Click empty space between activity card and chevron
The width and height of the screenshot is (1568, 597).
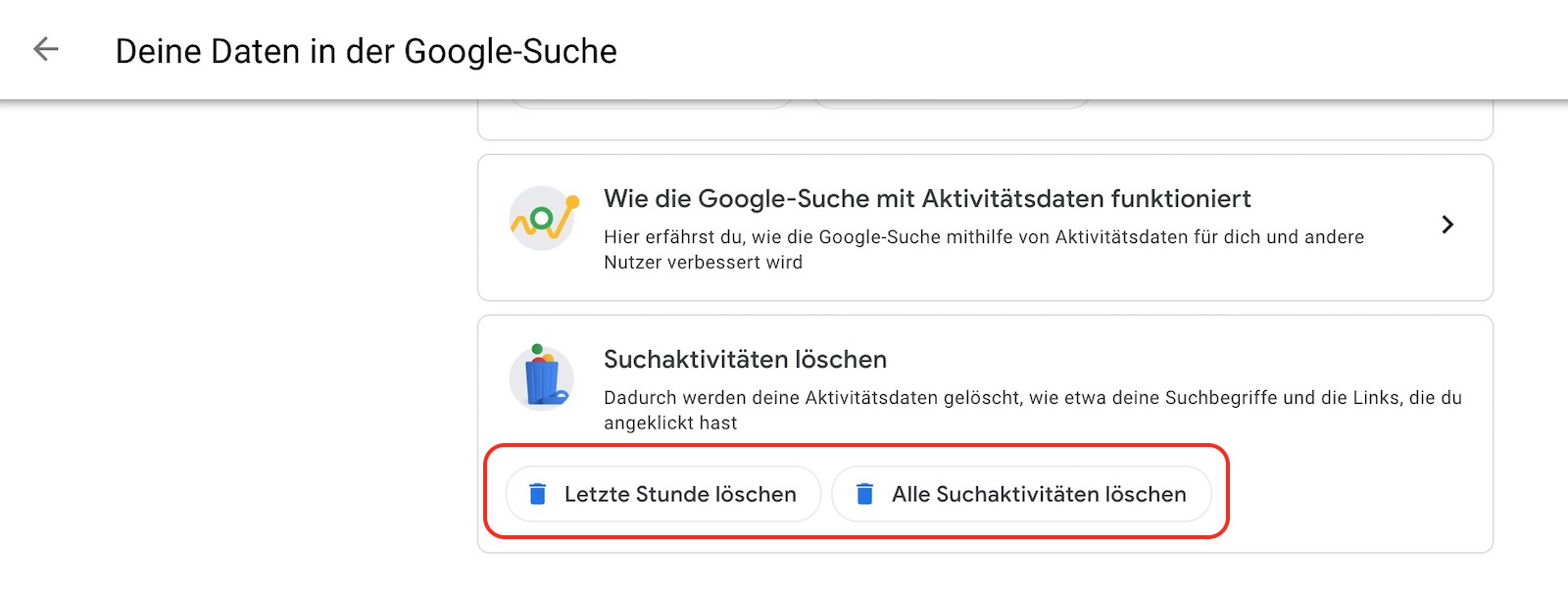(1401, 224)
